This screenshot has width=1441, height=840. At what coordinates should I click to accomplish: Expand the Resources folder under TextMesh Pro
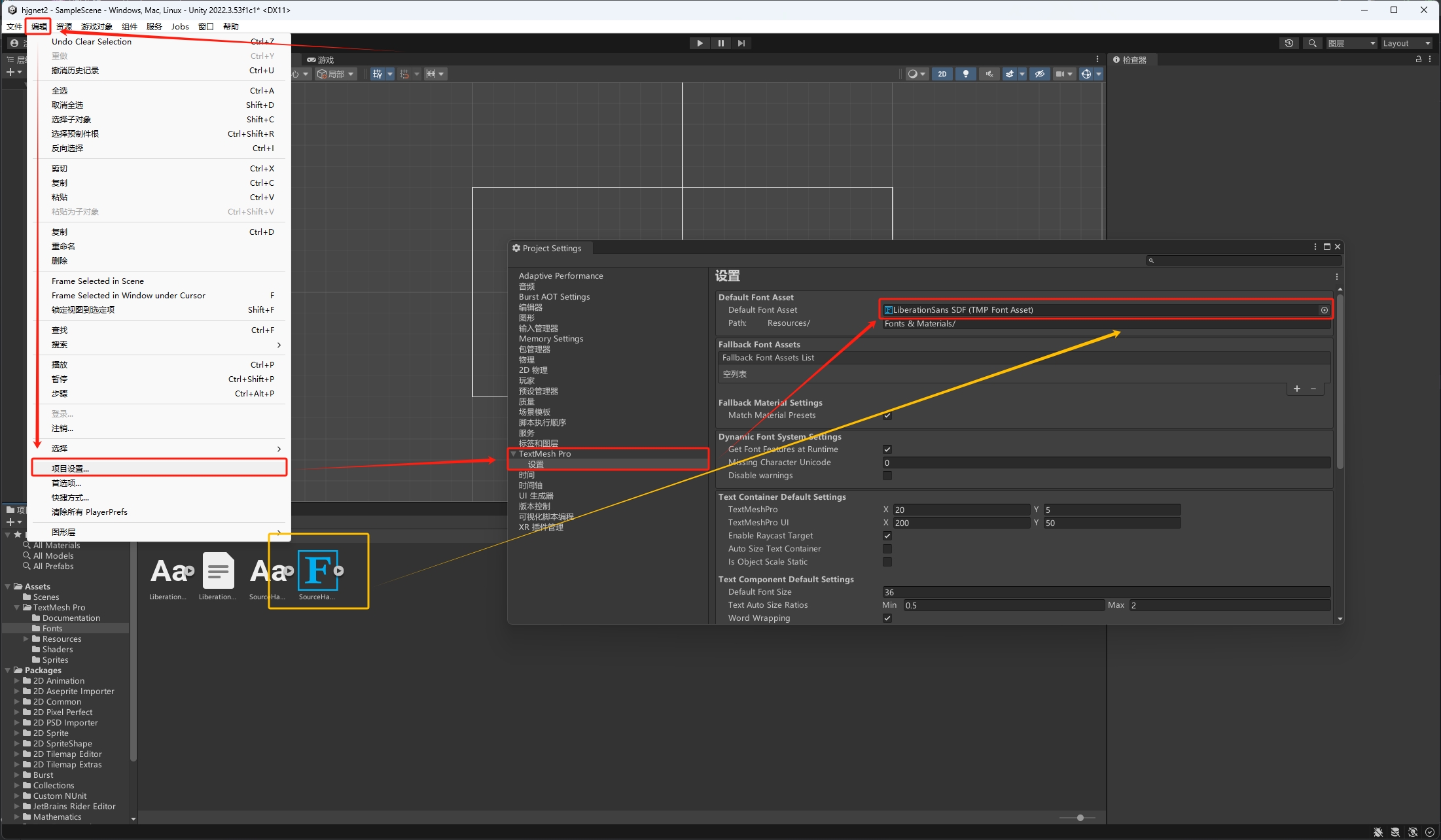(x=26, y=639)
